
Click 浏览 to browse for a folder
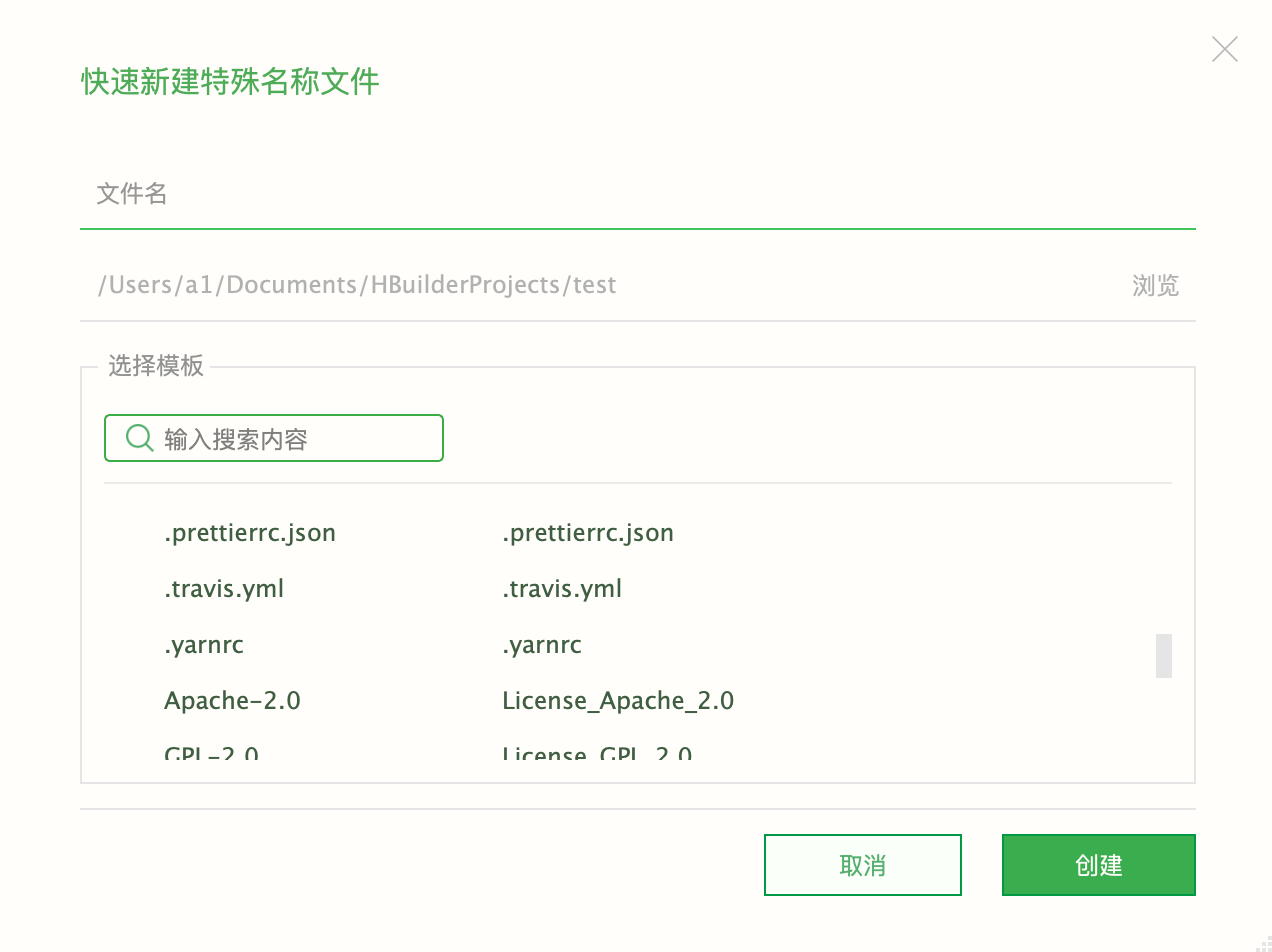pos(1155,286)
